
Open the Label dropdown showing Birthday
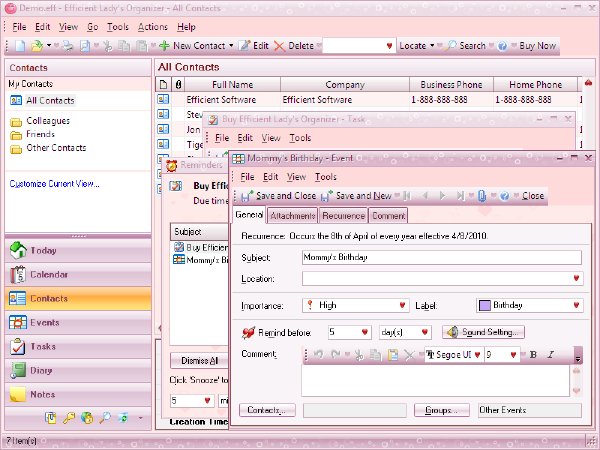point(576,305)
